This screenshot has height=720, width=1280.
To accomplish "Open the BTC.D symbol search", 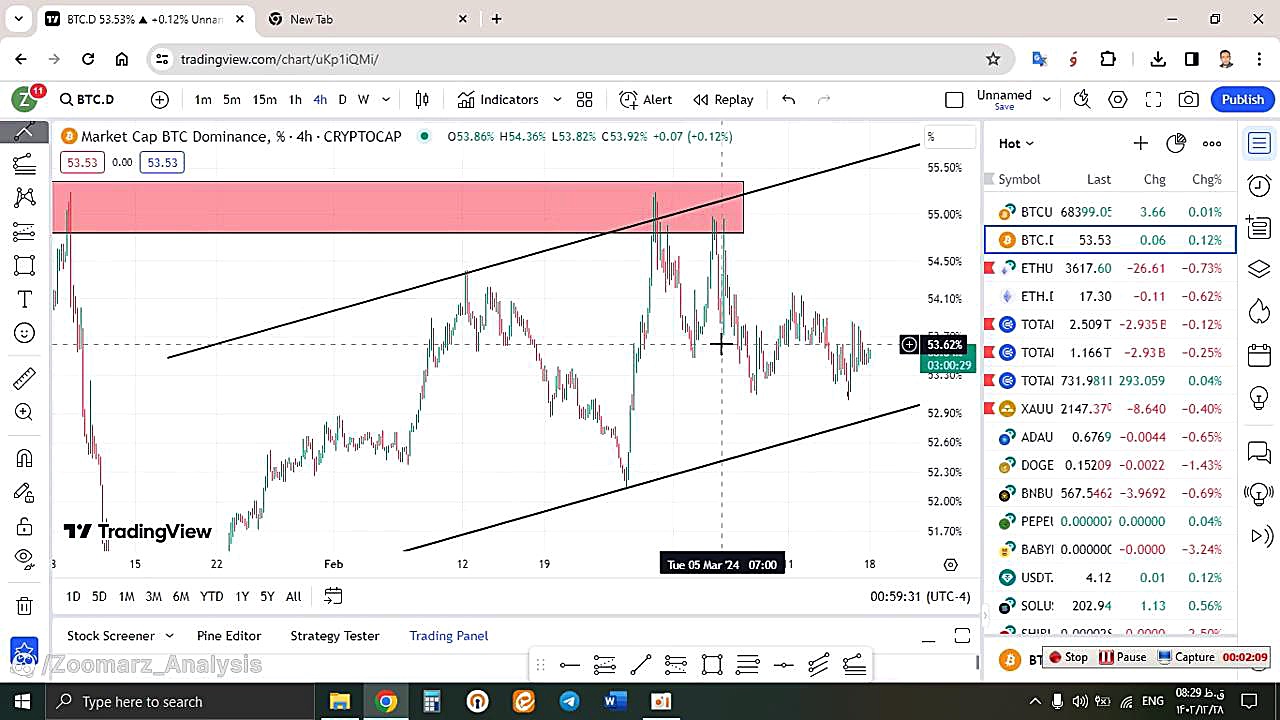I will 87,99.
